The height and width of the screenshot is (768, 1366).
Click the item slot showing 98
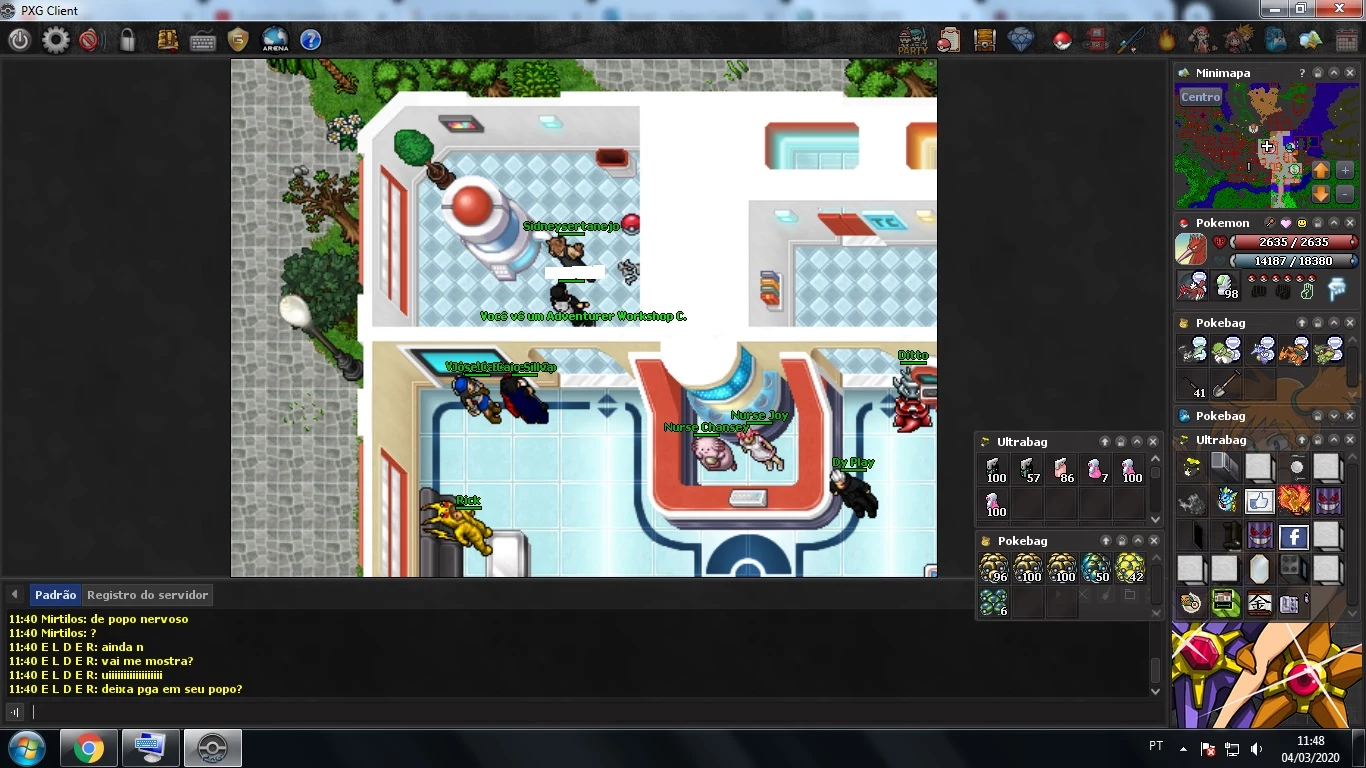click(1226, 286)
